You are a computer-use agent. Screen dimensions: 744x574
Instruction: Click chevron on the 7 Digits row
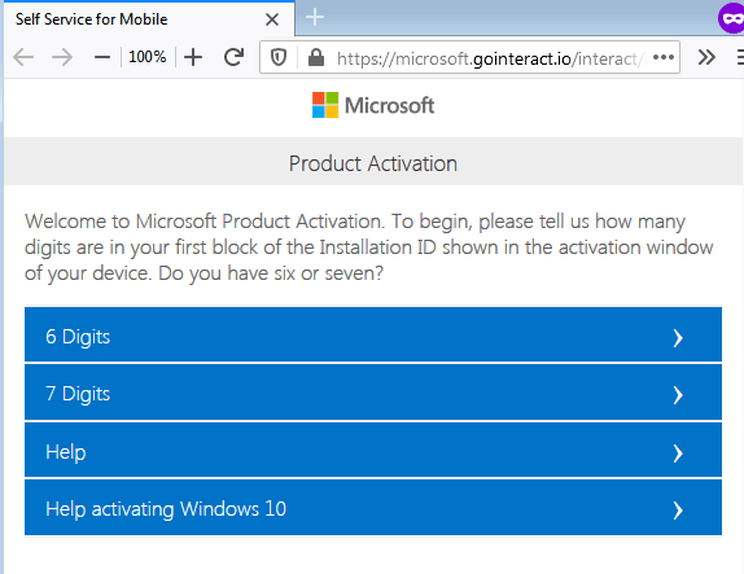(x=678, y=395)
